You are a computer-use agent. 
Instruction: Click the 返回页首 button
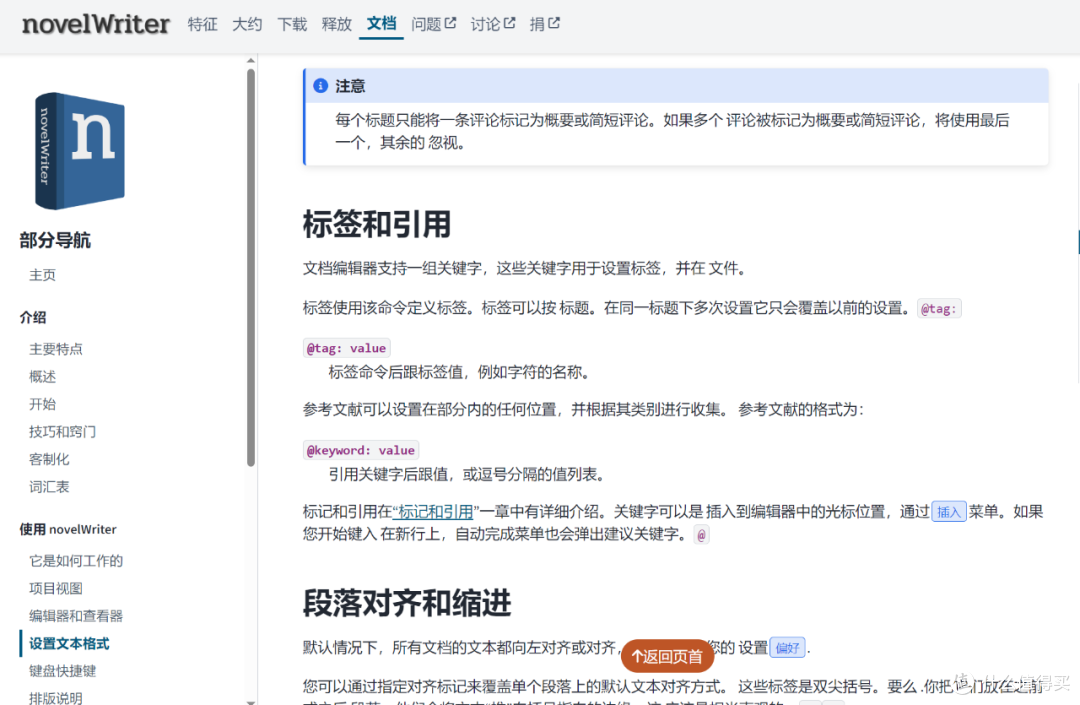click(x=667, y=656)
